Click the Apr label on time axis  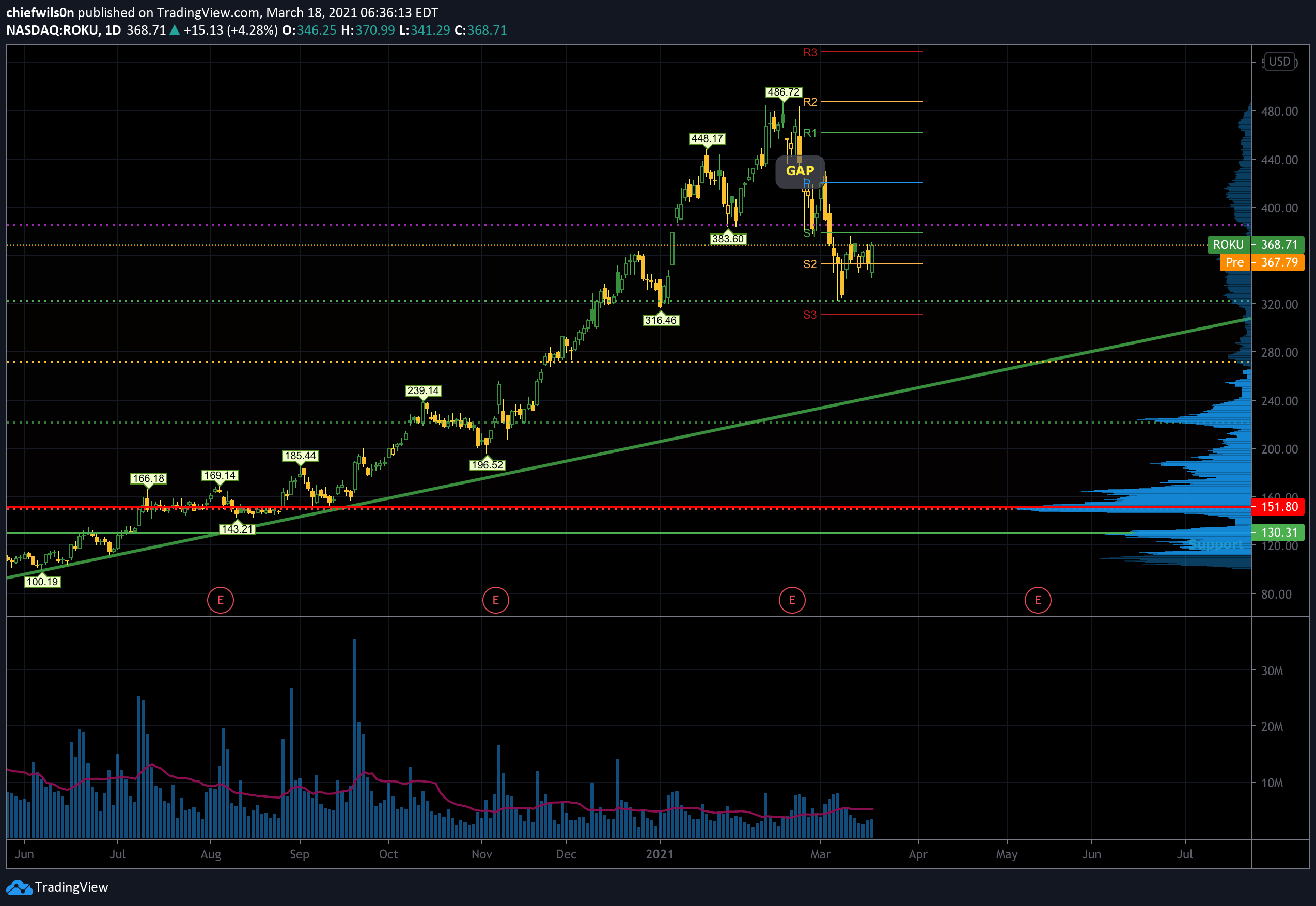[x=918, y=854]
